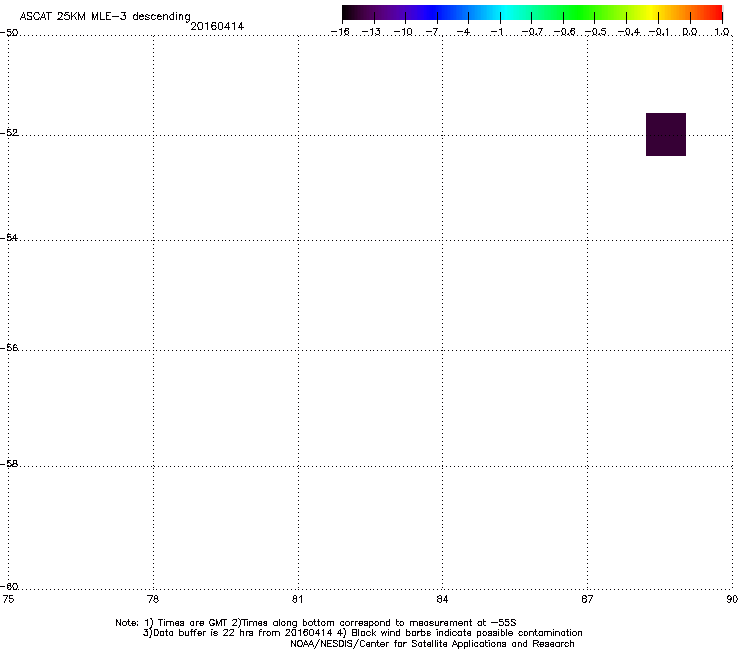Image resolution: width=740 pixels, height=650 pixels.
Task: Click the red end of the color bar
Action: (715, 12)
